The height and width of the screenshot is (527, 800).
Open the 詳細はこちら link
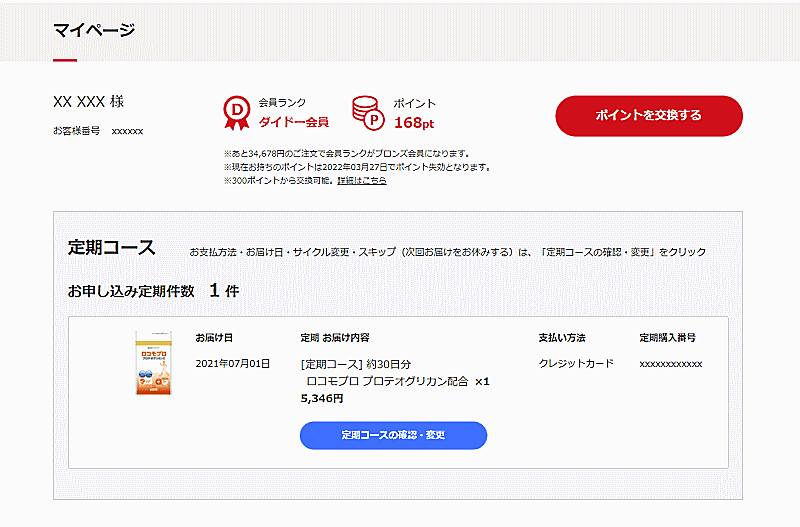point(361,181)
